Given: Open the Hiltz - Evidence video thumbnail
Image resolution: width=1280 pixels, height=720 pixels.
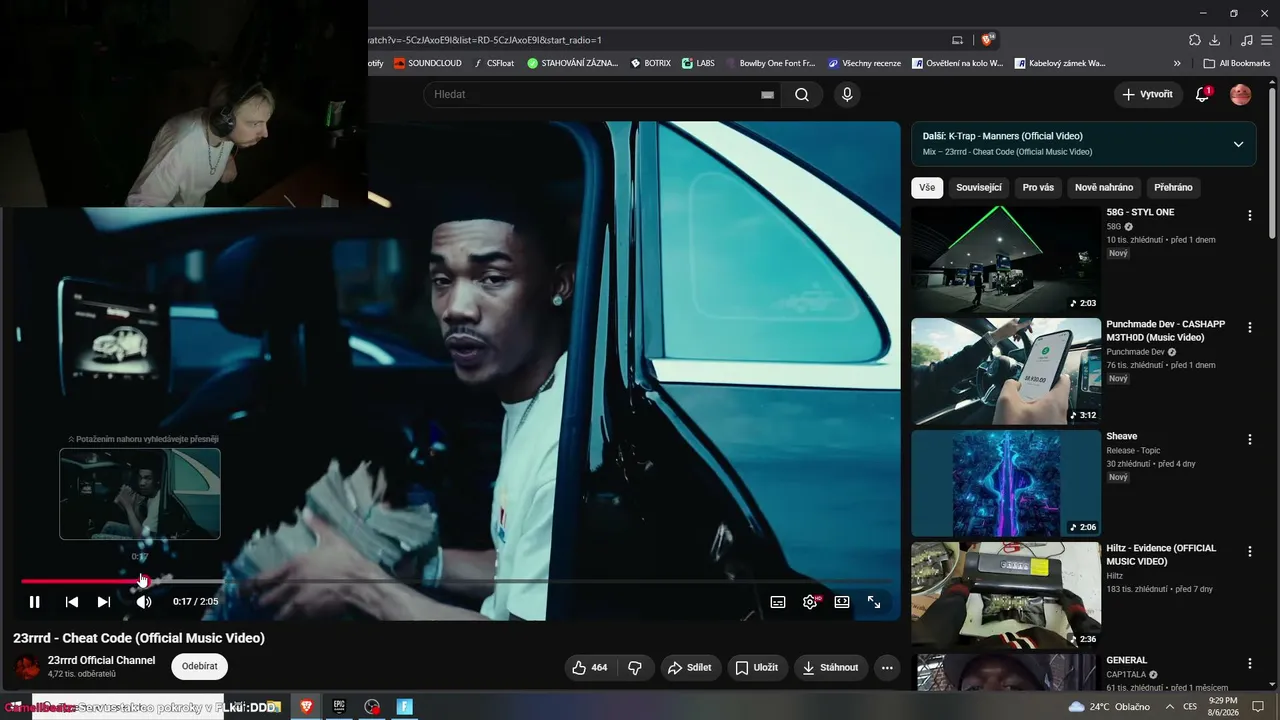Looking at the screenshot, I should (x=1006, y=595).
